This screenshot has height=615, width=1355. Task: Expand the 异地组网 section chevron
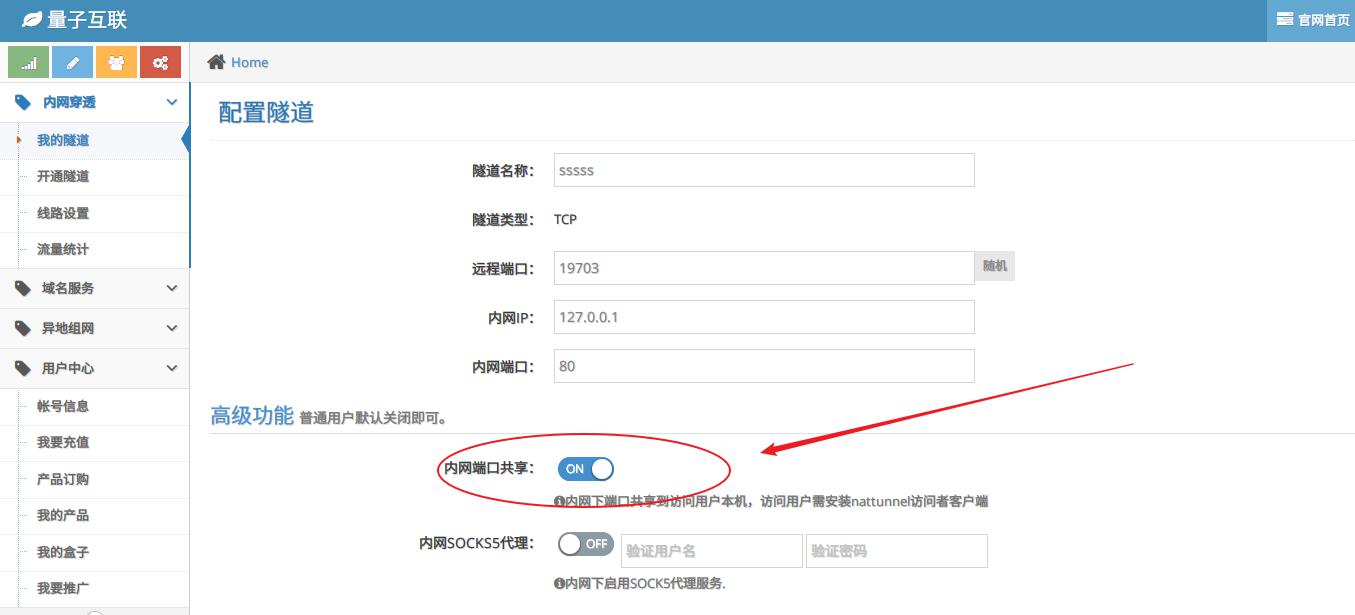point(172,328)
